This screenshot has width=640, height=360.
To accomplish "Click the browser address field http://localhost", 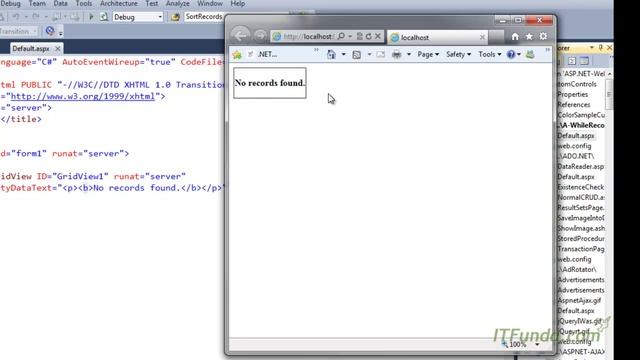I will coord(309,36).
